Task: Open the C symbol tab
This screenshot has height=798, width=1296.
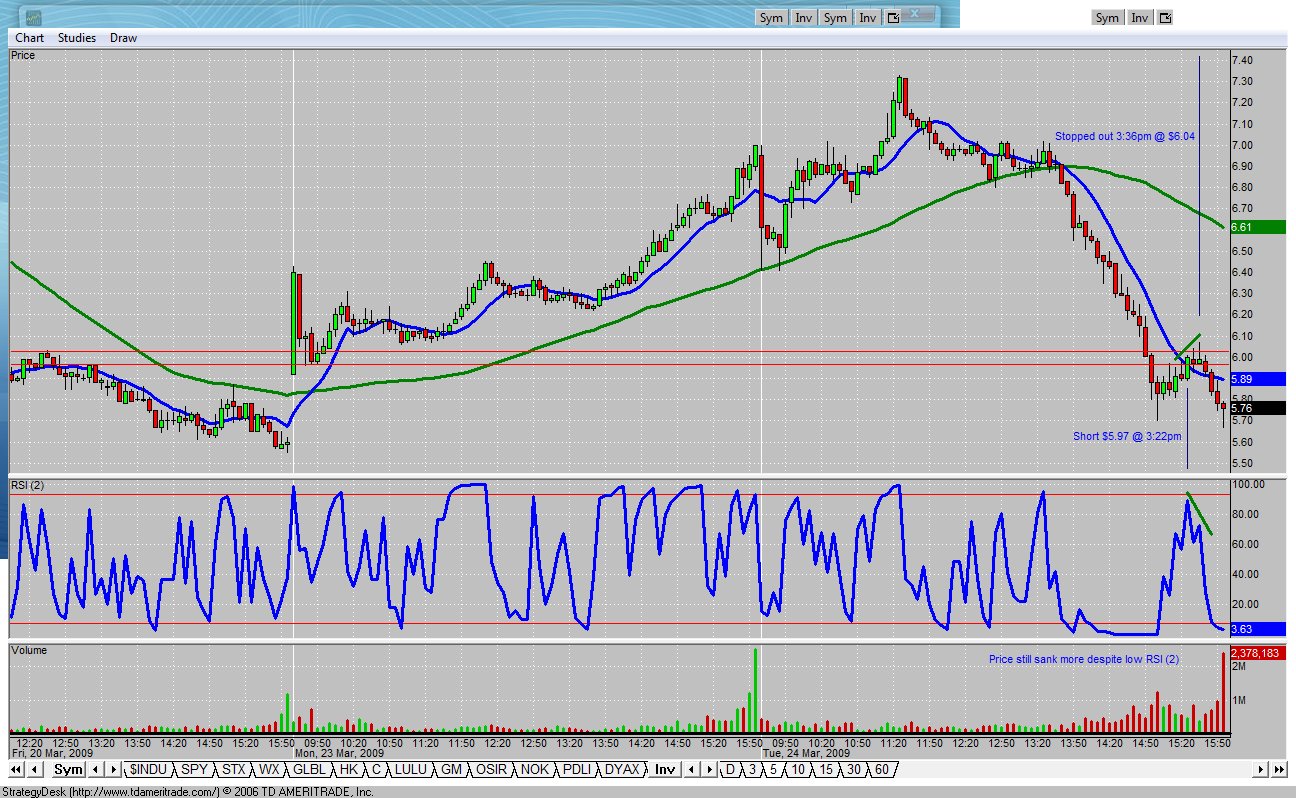Action: tap(376, 769)
